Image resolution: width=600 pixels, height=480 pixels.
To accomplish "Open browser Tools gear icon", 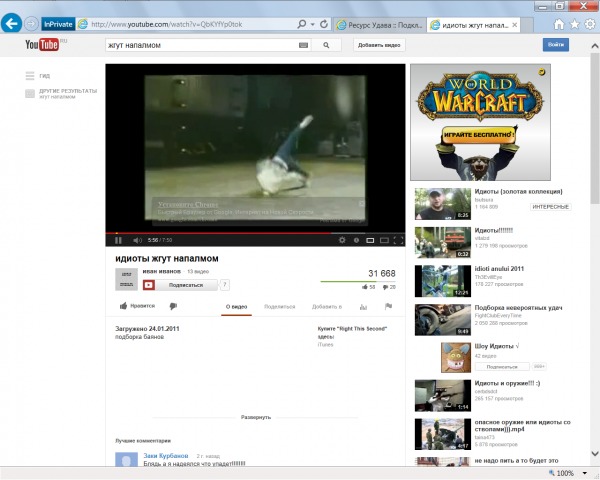I will (590, 24).
